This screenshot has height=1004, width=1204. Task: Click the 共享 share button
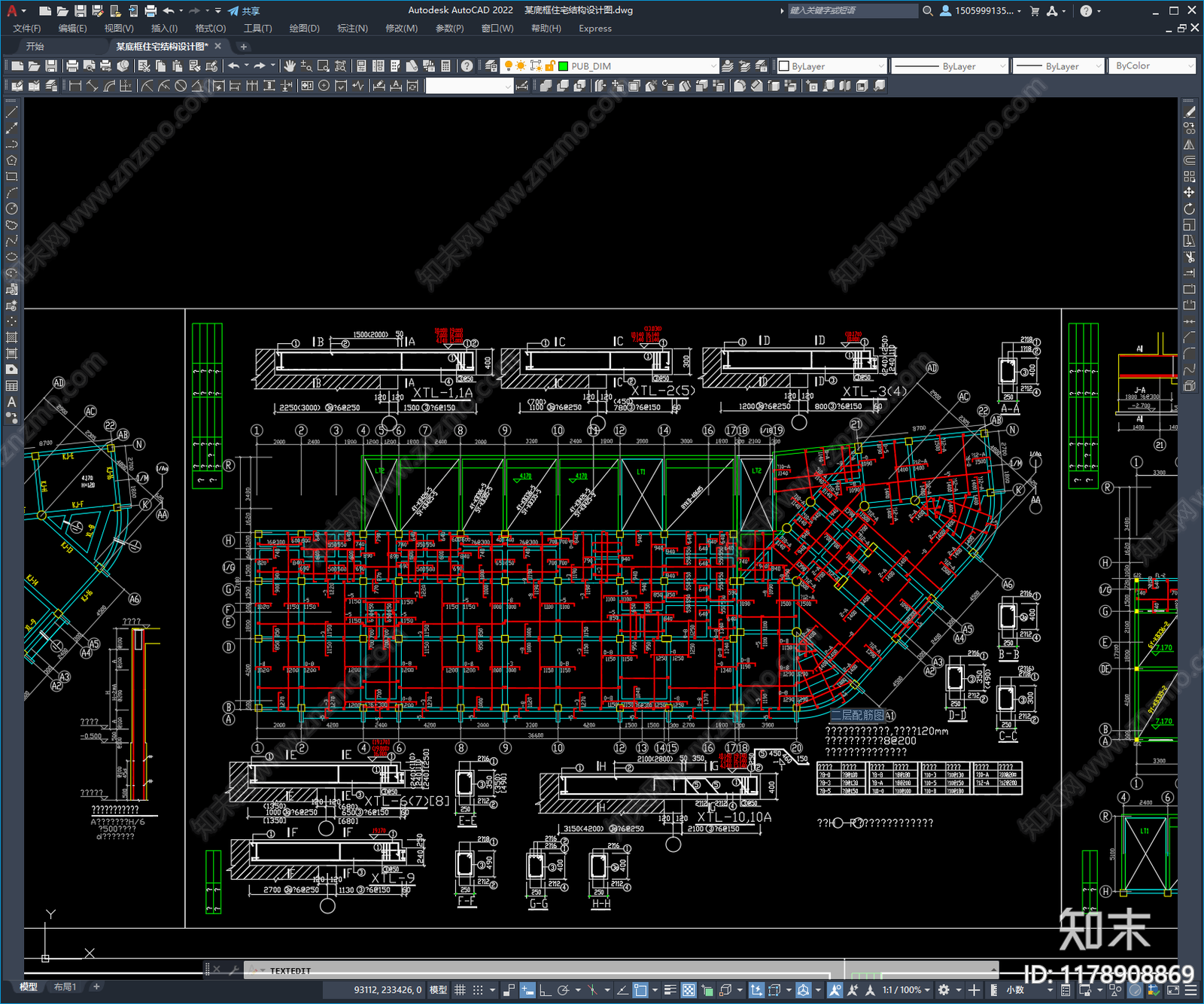tap(245, 11)
